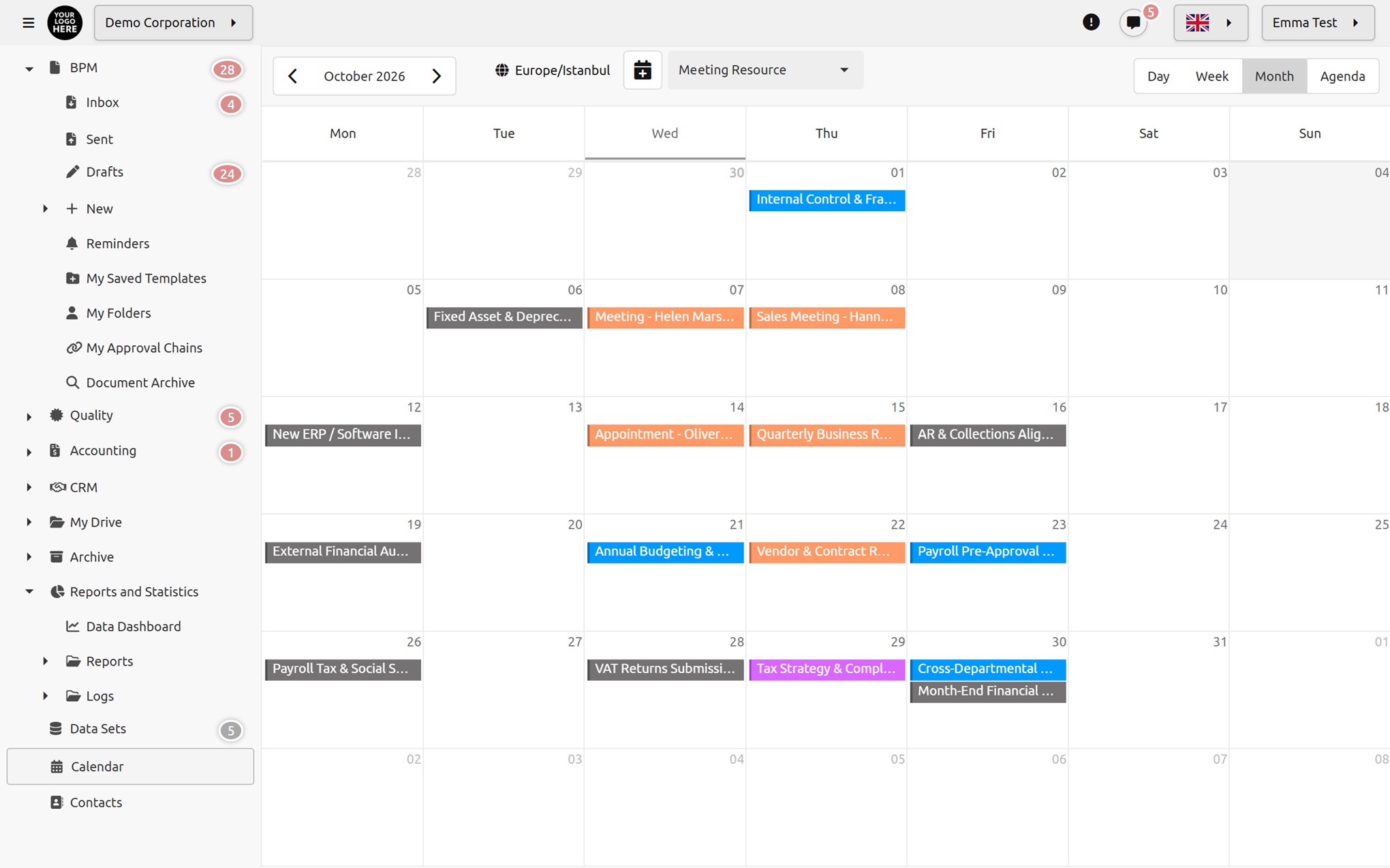
Task: Open the Emma Test user menu
Action: pyautogui.click(x=1318, y=22)
